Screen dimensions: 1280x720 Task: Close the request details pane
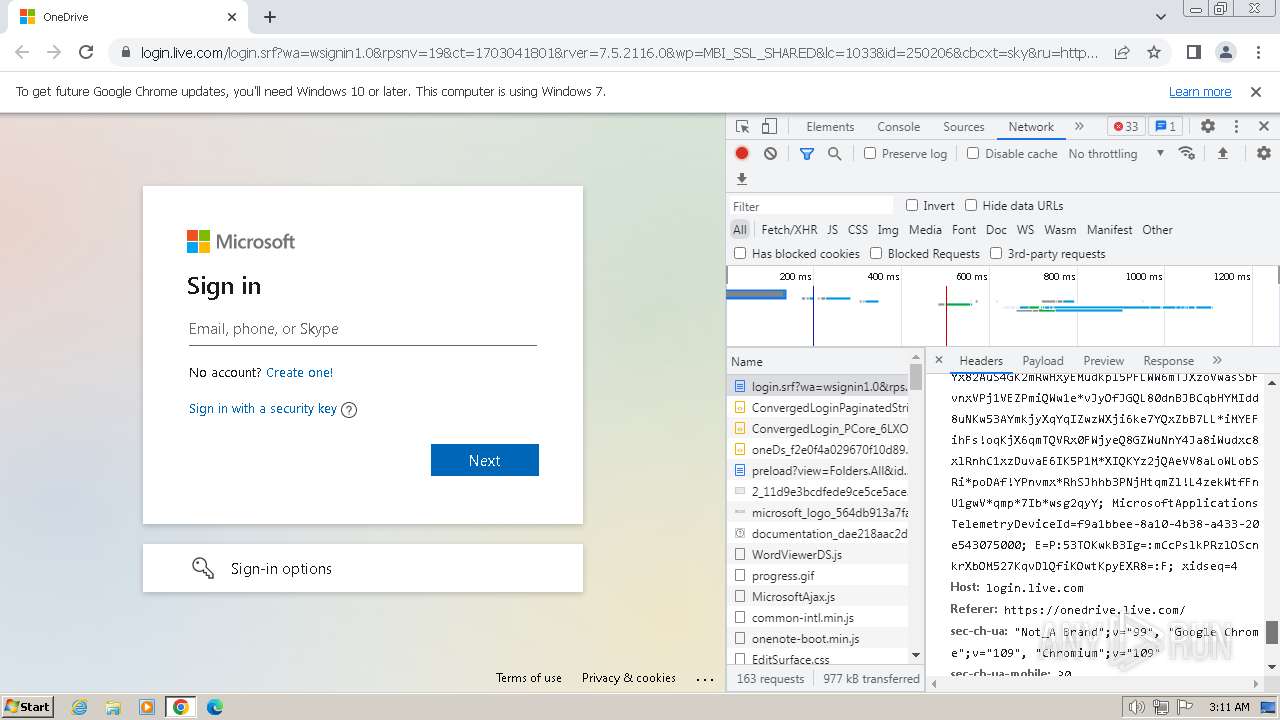click(938, 360)
